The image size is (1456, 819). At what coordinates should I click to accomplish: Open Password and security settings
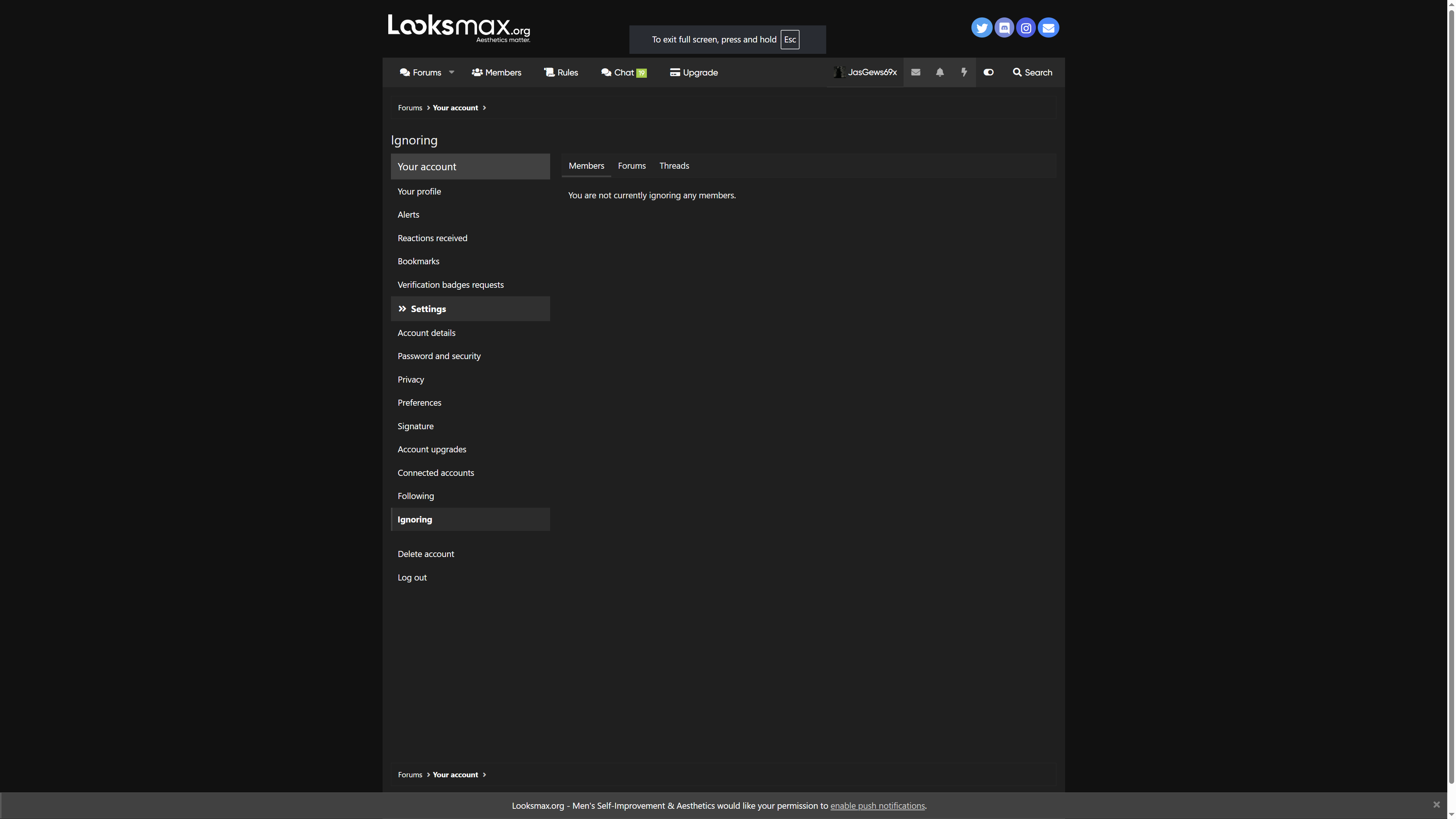tap(439, 356)
